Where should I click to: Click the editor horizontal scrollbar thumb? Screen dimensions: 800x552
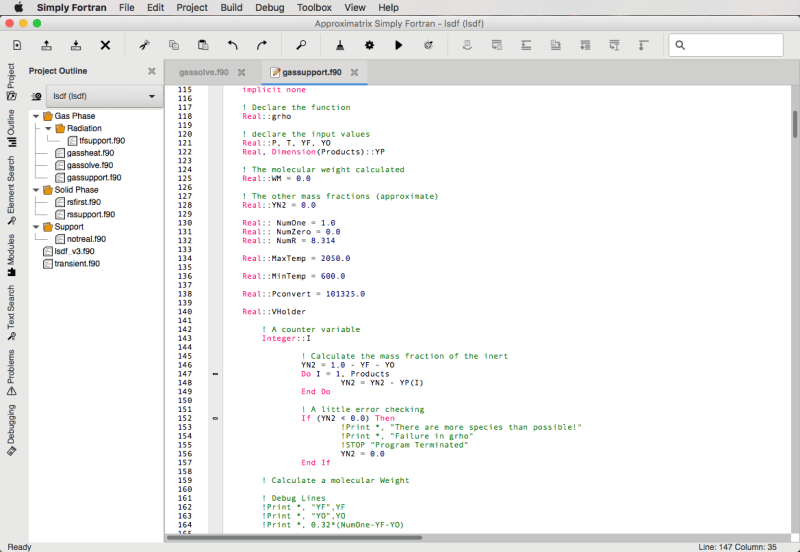click(295, 537)
